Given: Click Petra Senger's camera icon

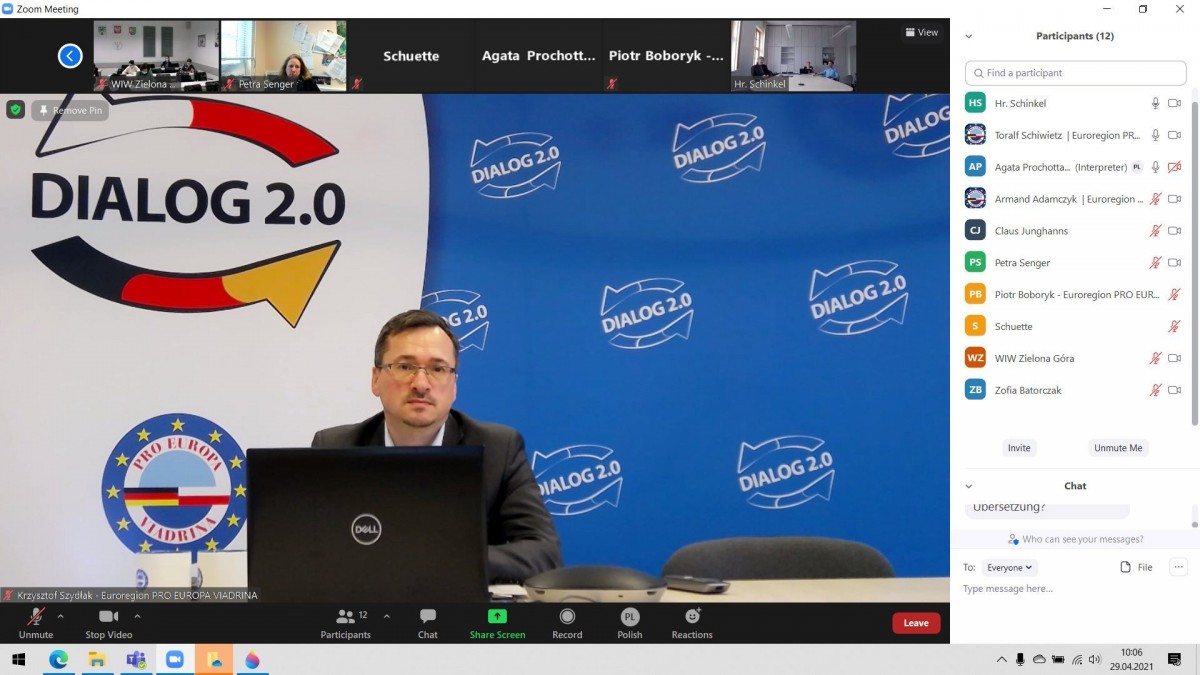Looking at the screenshot, I should tap(1175, 263).
